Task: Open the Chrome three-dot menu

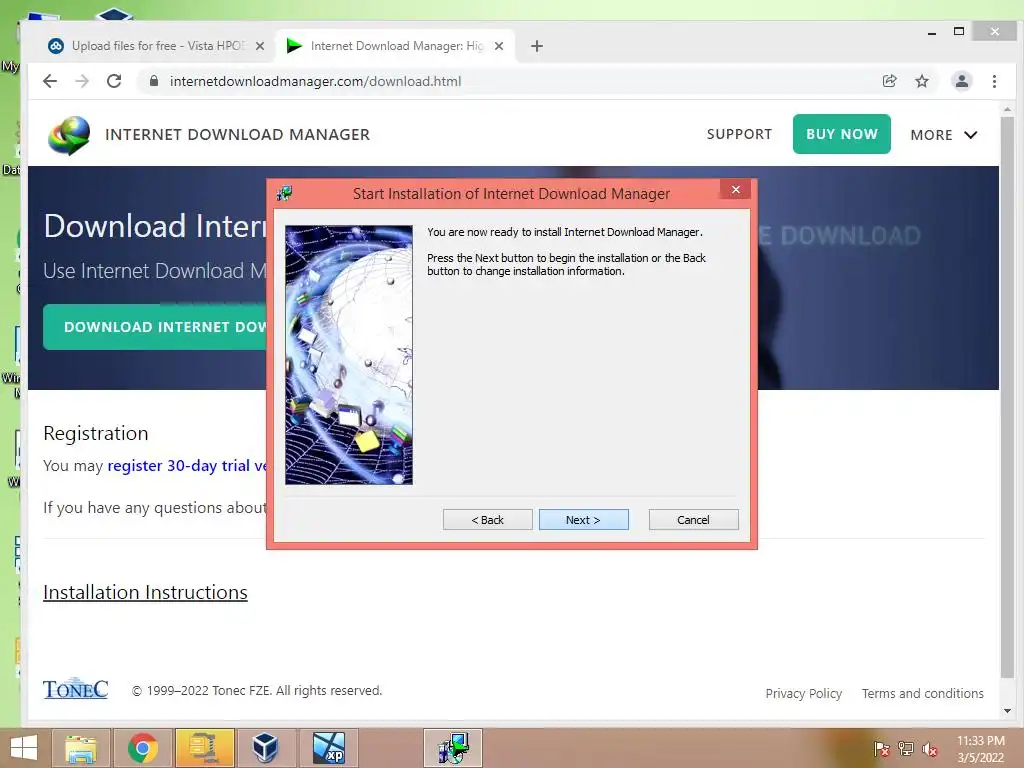Action: (994, 81)
